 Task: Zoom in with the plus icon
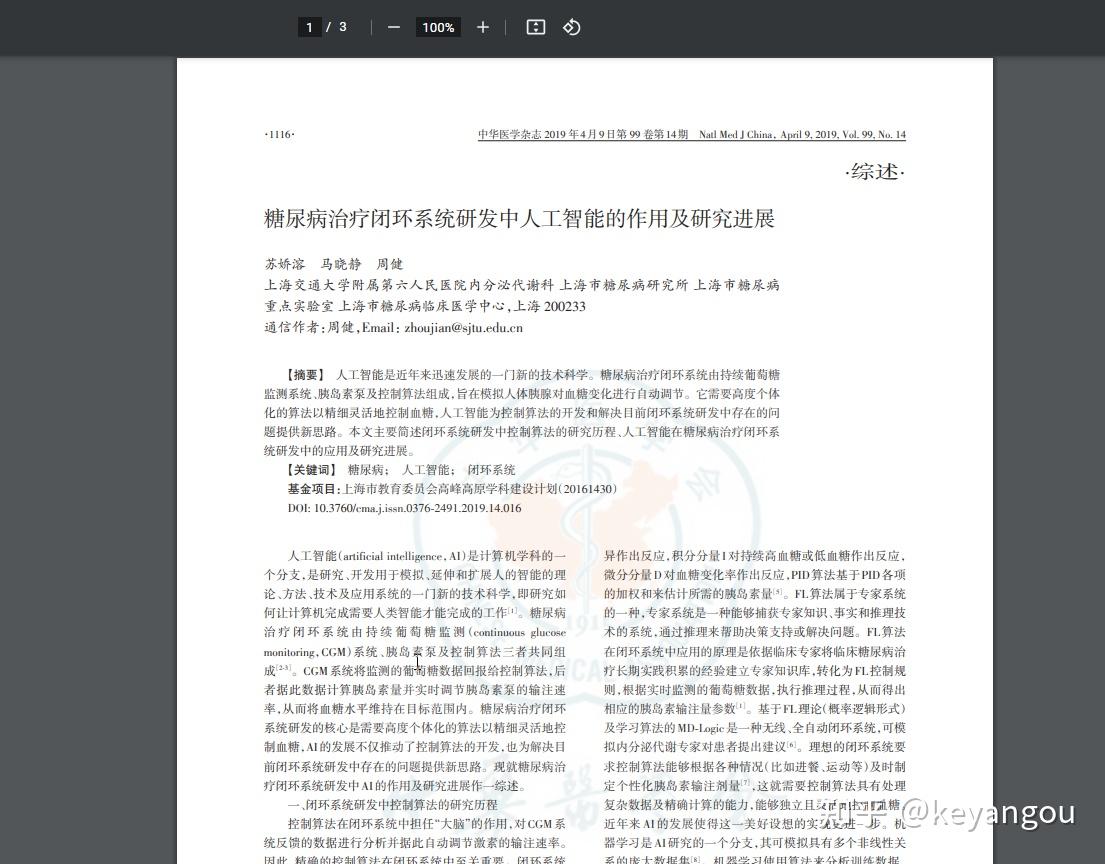(x=482, y=27)
